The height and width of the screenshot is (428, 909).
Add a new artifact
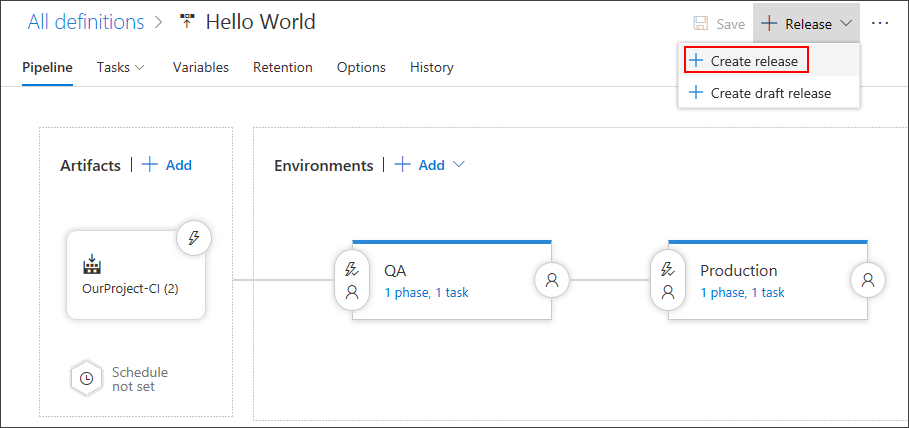(x=167, y=165)
